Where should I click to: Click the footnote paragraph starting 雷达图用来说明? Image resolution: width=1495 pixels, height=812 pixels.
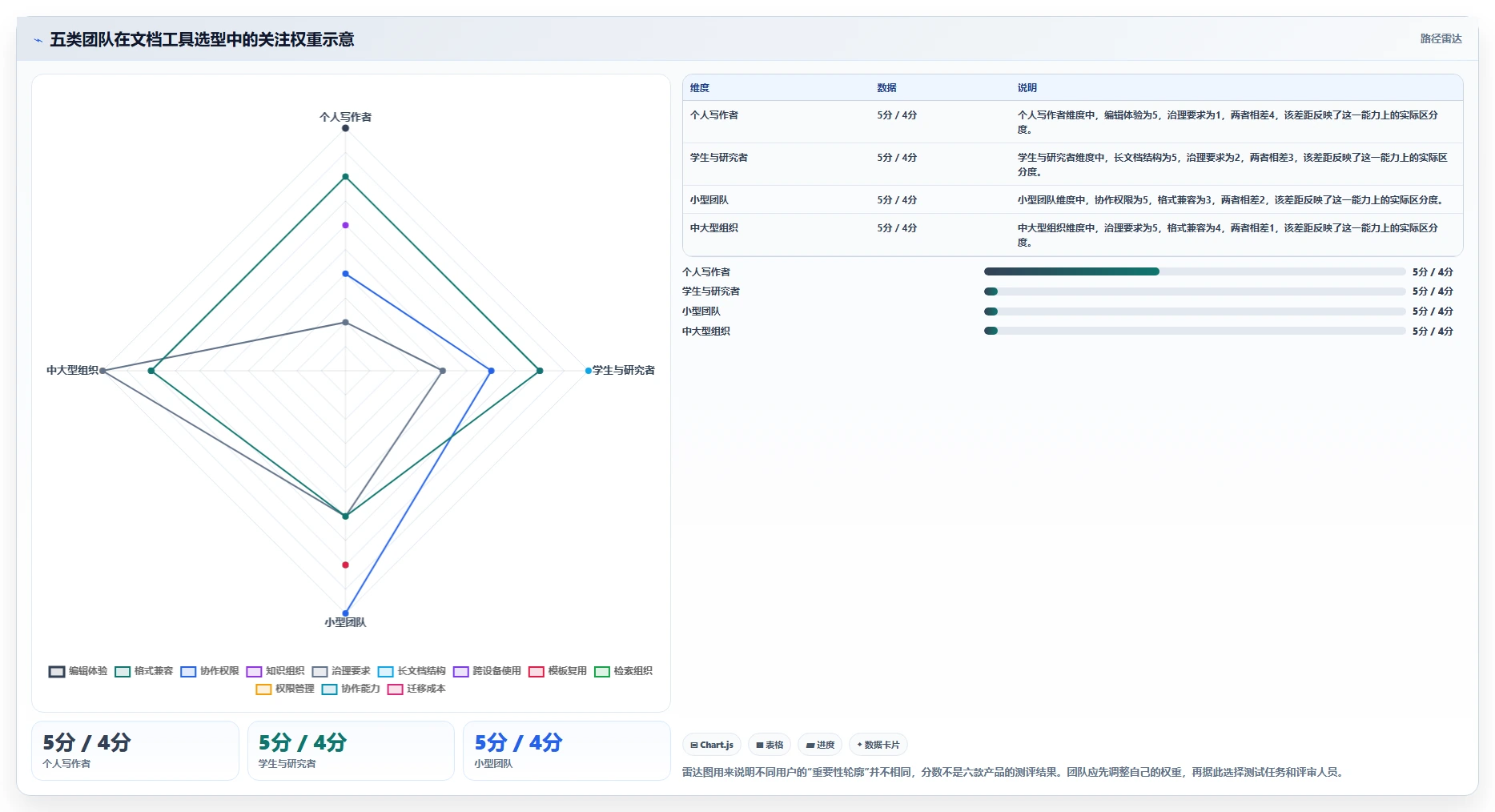[x=1015, y=773]
